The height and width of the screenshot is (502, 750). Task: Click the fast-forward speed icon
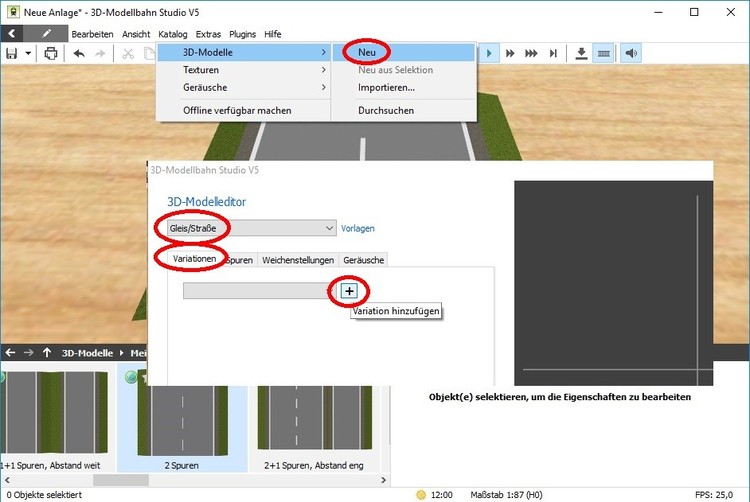tap(510, 53)
